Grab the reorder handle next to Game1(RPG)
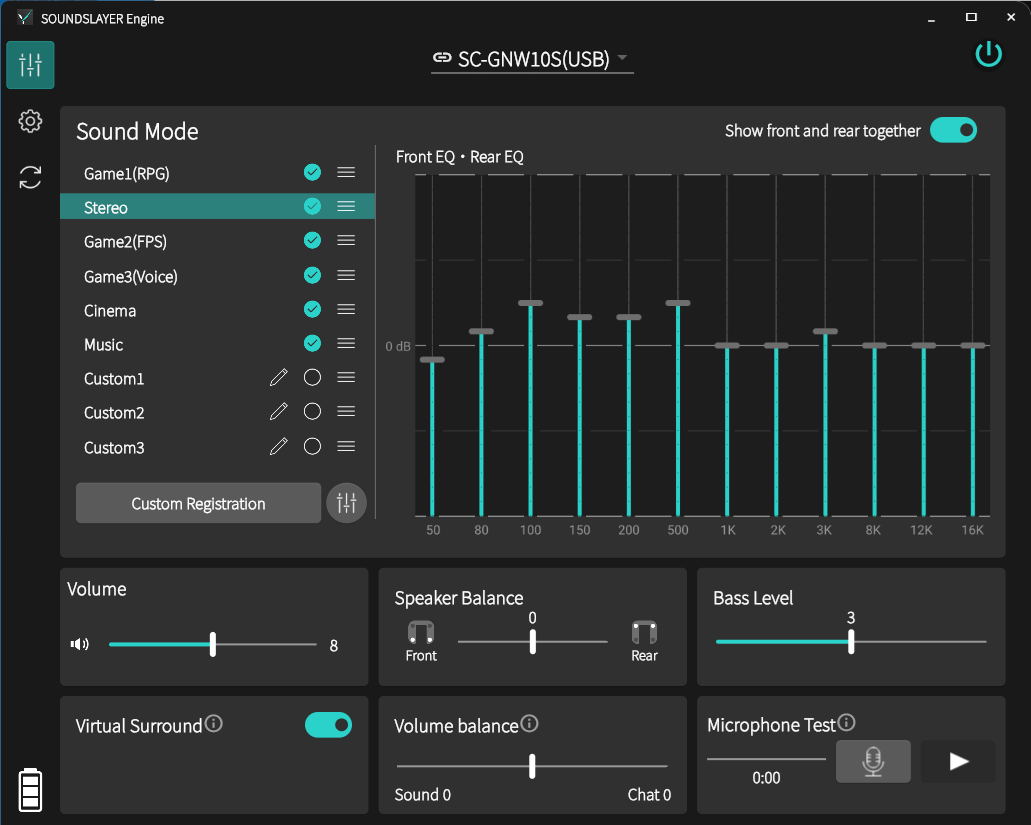 click(x=346, y=172)
